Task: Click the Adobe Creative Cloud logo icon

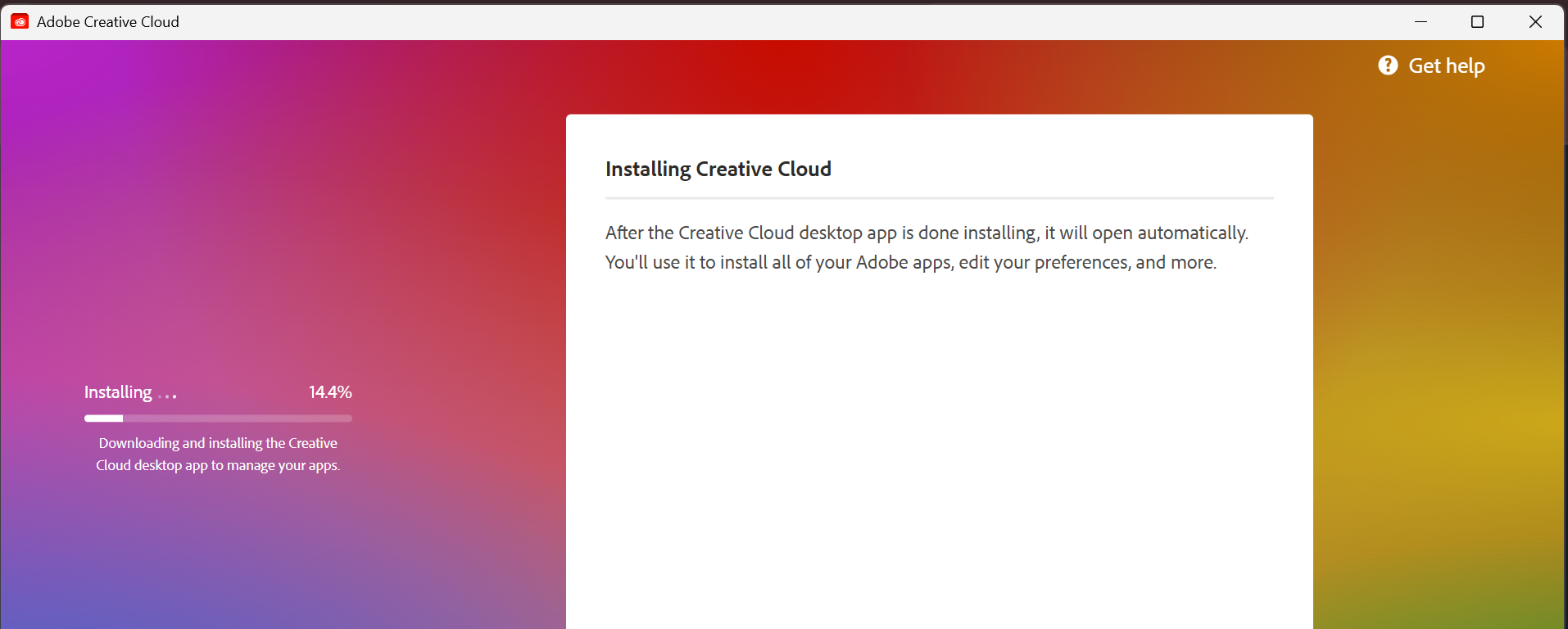Action: [20, 22]
